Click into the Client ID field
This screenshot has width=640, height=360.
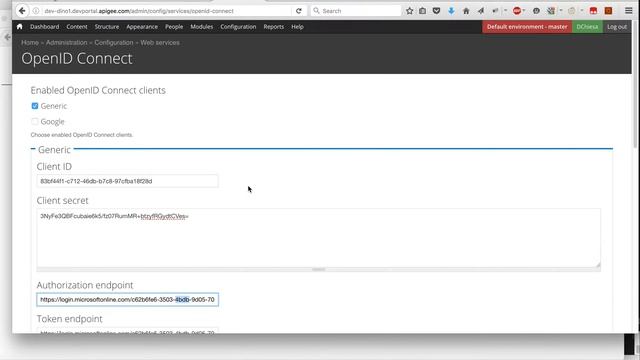pos(127,181)
